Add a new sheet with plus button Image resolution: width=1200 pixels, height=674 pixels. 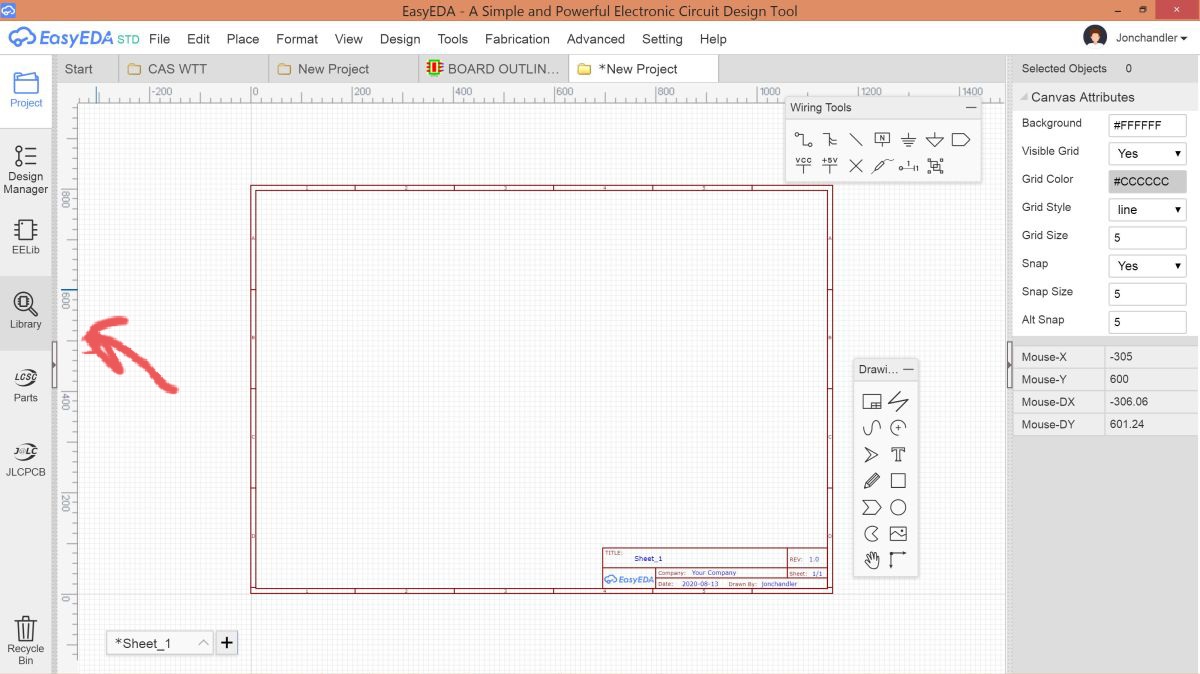pos(227,643)
